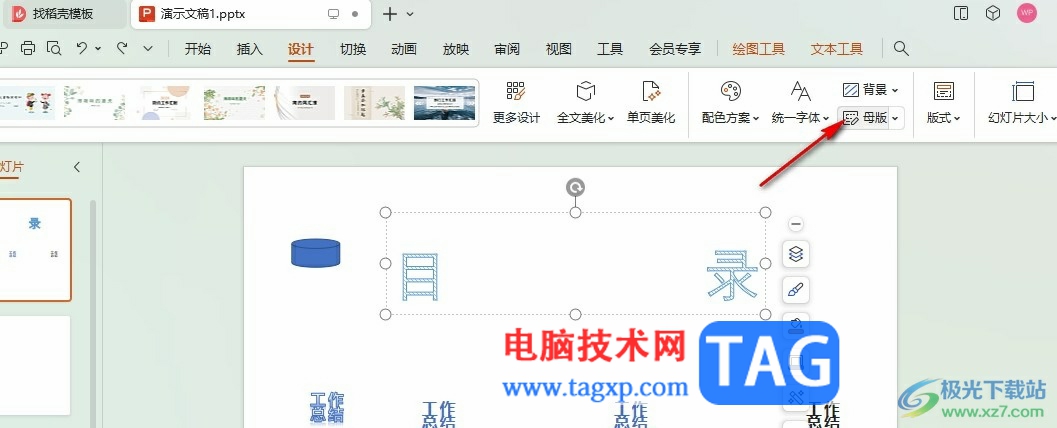Screen dimensions: 1057x428
Task: Collapse the slide panel with chevron
Action: (x=76, y=167)
